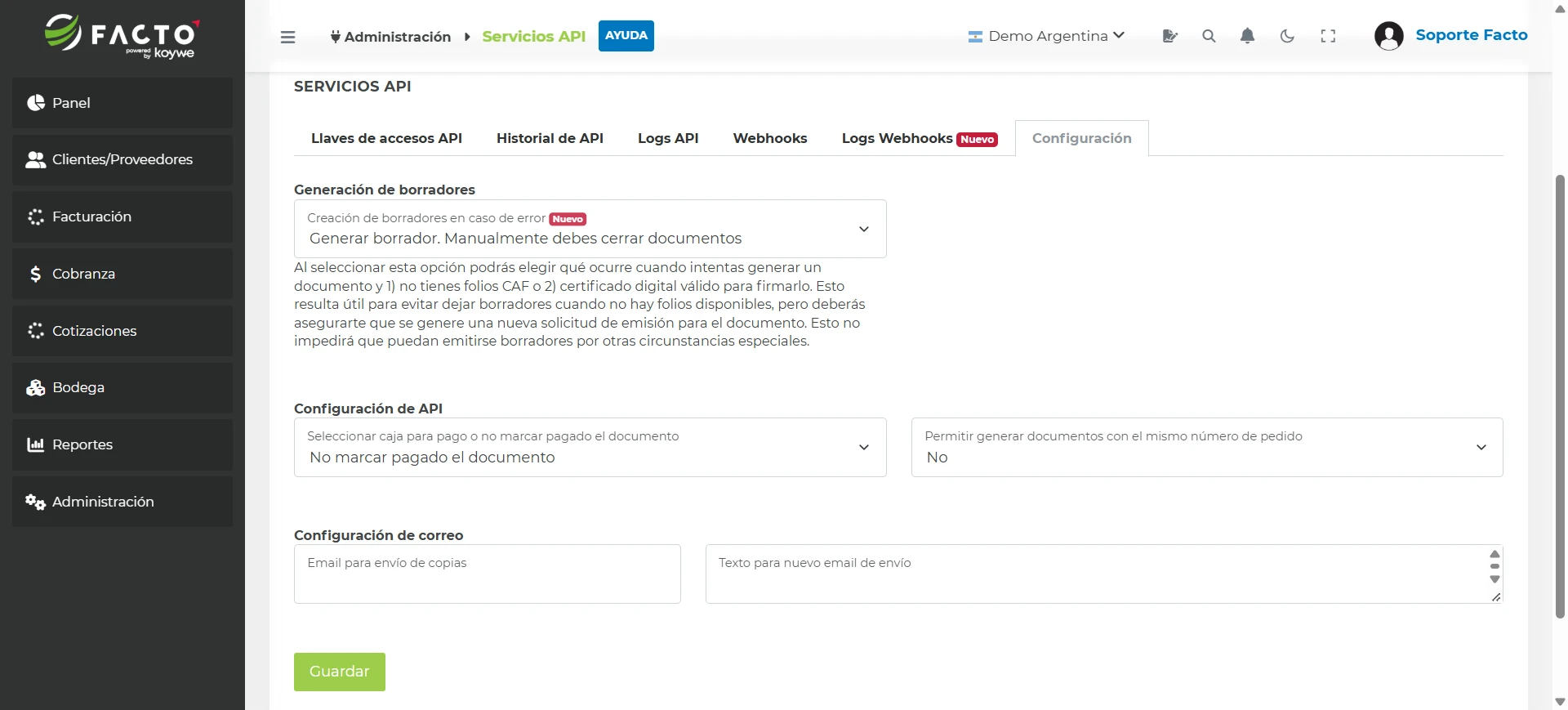Toggle the hamburger sidebar menu
The image size is (1568, 710).
[287, 37]
